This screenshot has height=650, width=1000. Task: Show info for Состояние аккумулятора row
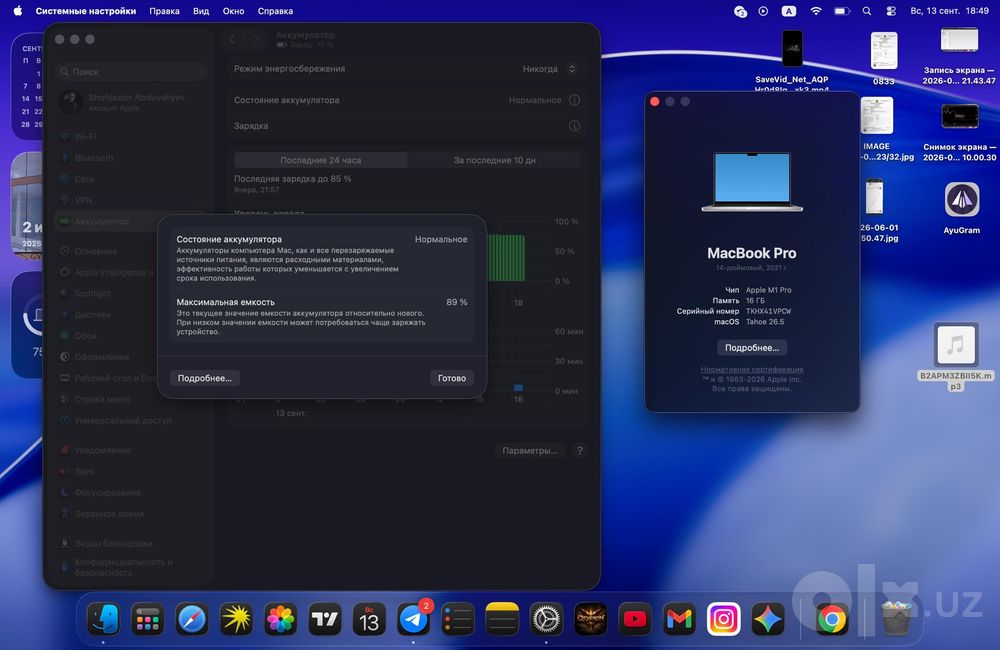[575, 100]
